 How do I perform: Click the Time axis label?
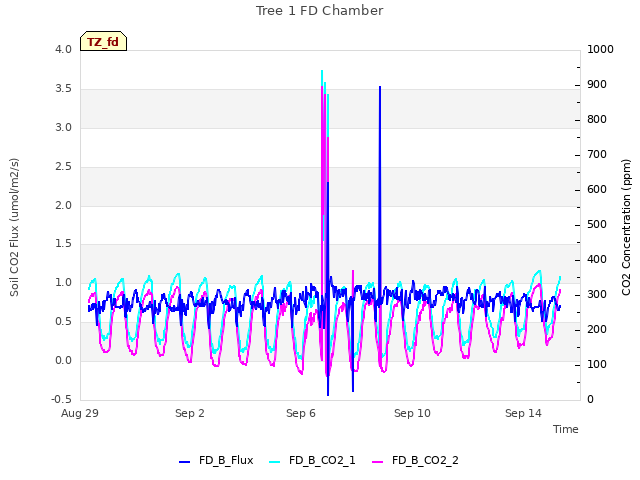coord(566,429)
